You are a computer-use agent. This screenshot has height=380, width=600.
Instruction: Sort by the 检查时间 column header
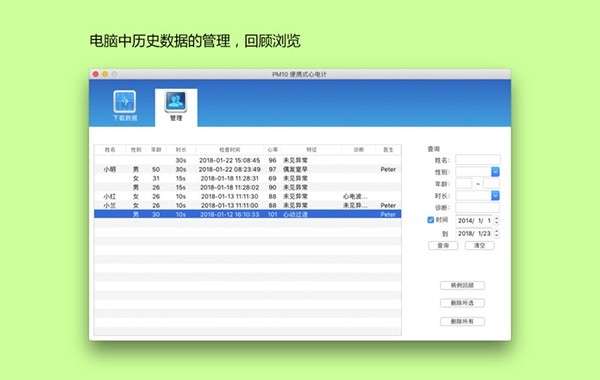[230, 150]
